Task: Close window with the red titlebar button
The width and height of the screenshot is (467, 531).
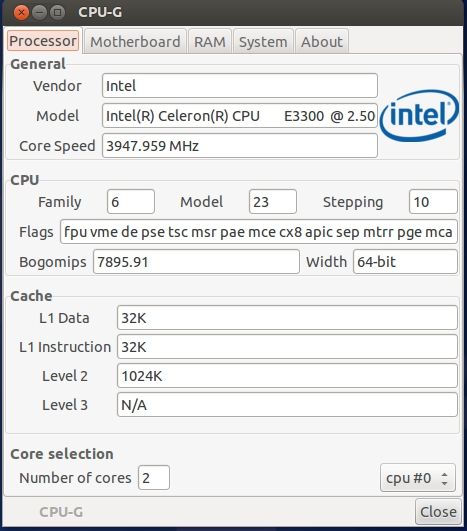Action: (21, 13)
